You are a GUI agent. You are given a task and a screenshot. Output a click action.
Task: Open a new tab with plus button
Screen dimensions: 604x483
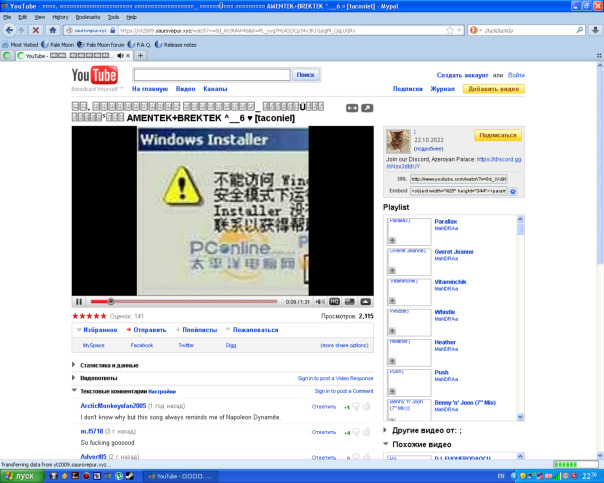point(141,55)
